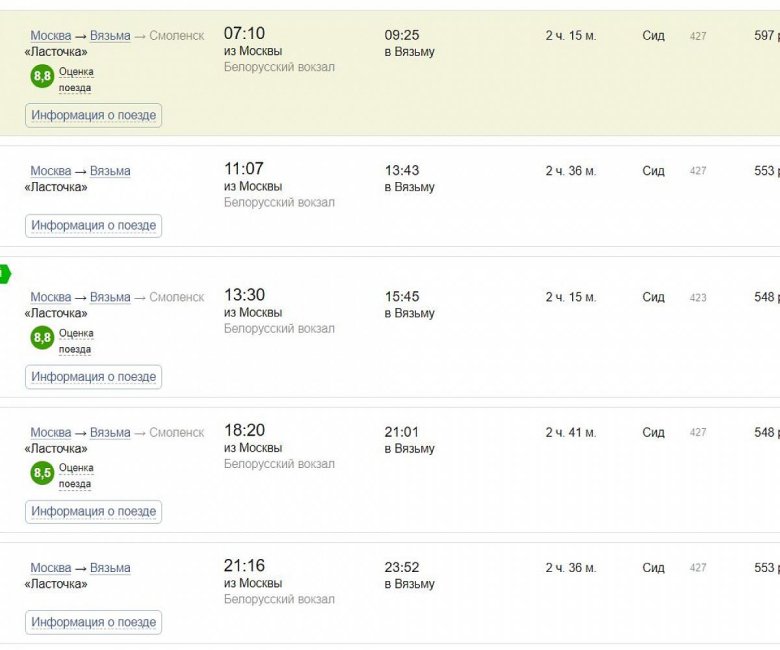Open 'Оценка поезда' link for the 18:20 train

75,476
